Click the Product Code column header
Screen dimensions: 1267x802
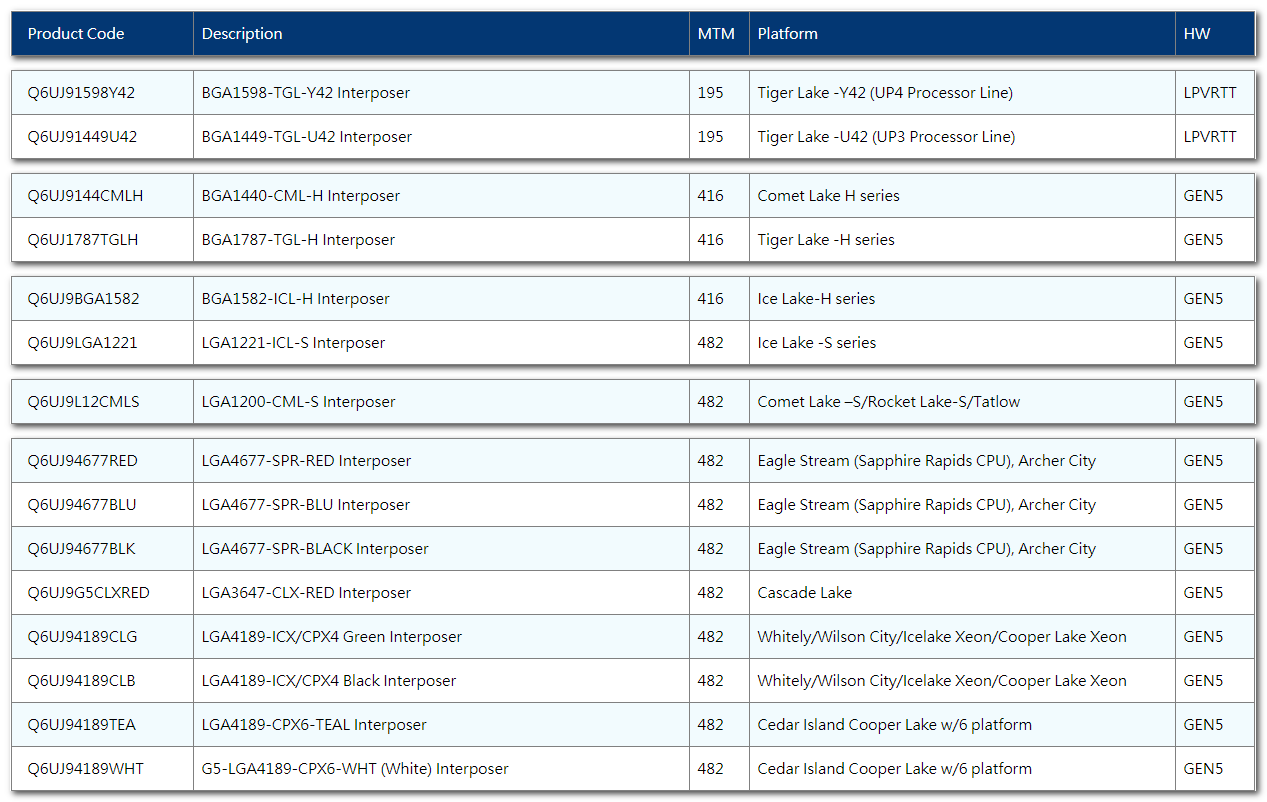click(x=76, y=34)
